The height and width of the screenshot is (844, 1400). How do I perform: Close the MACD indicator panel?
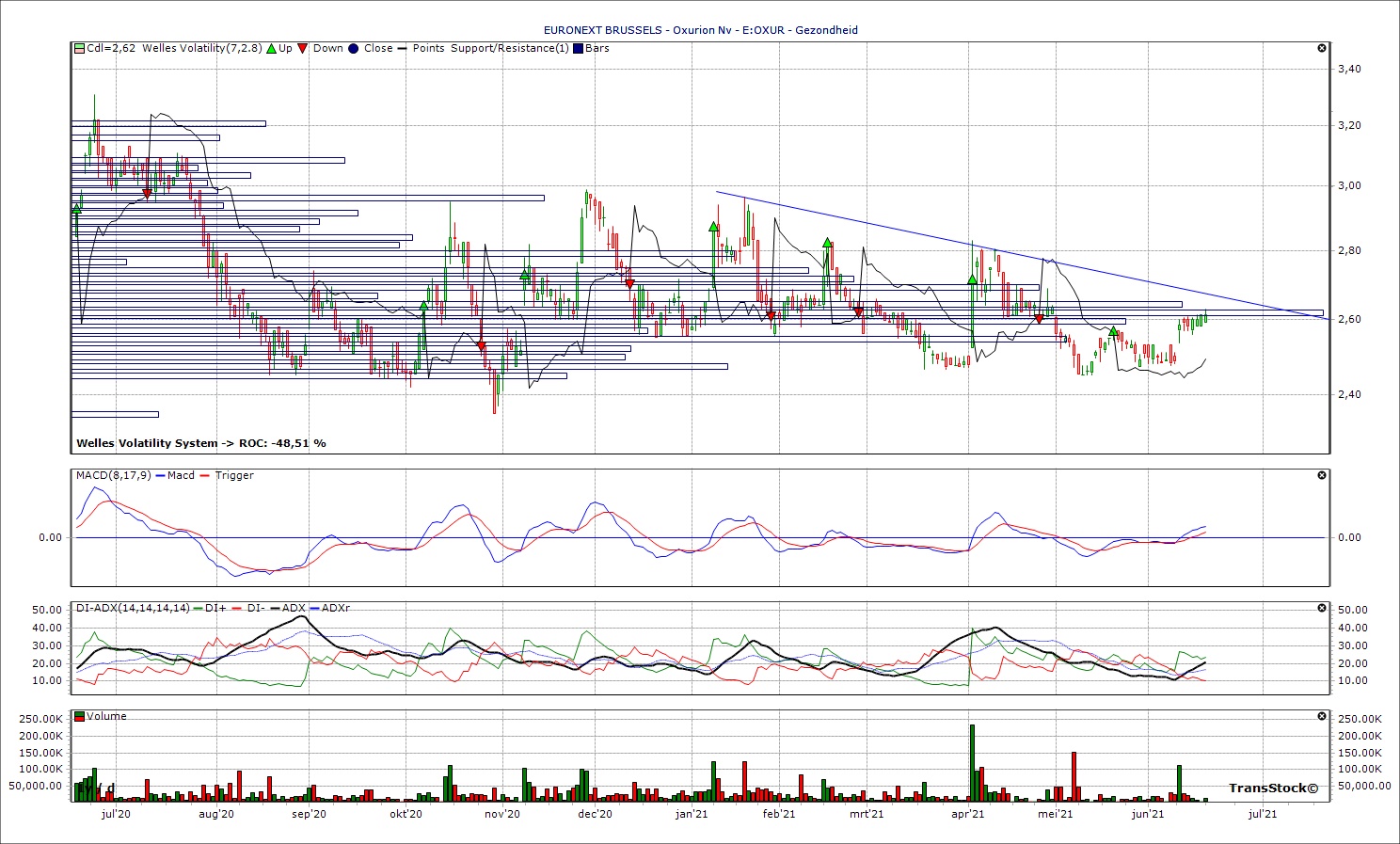(x=1322, y=475)
